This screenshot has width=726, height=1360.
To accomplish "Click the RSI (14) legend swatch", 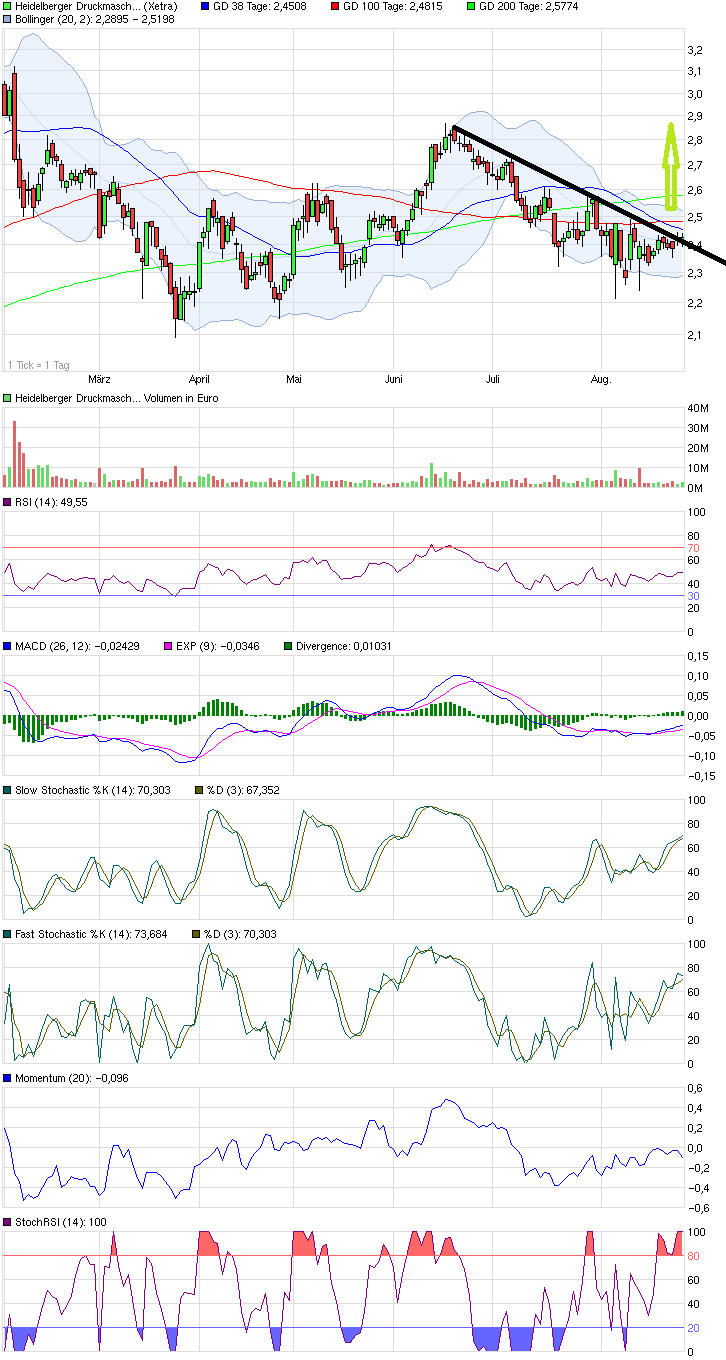I will click(8, 502).
